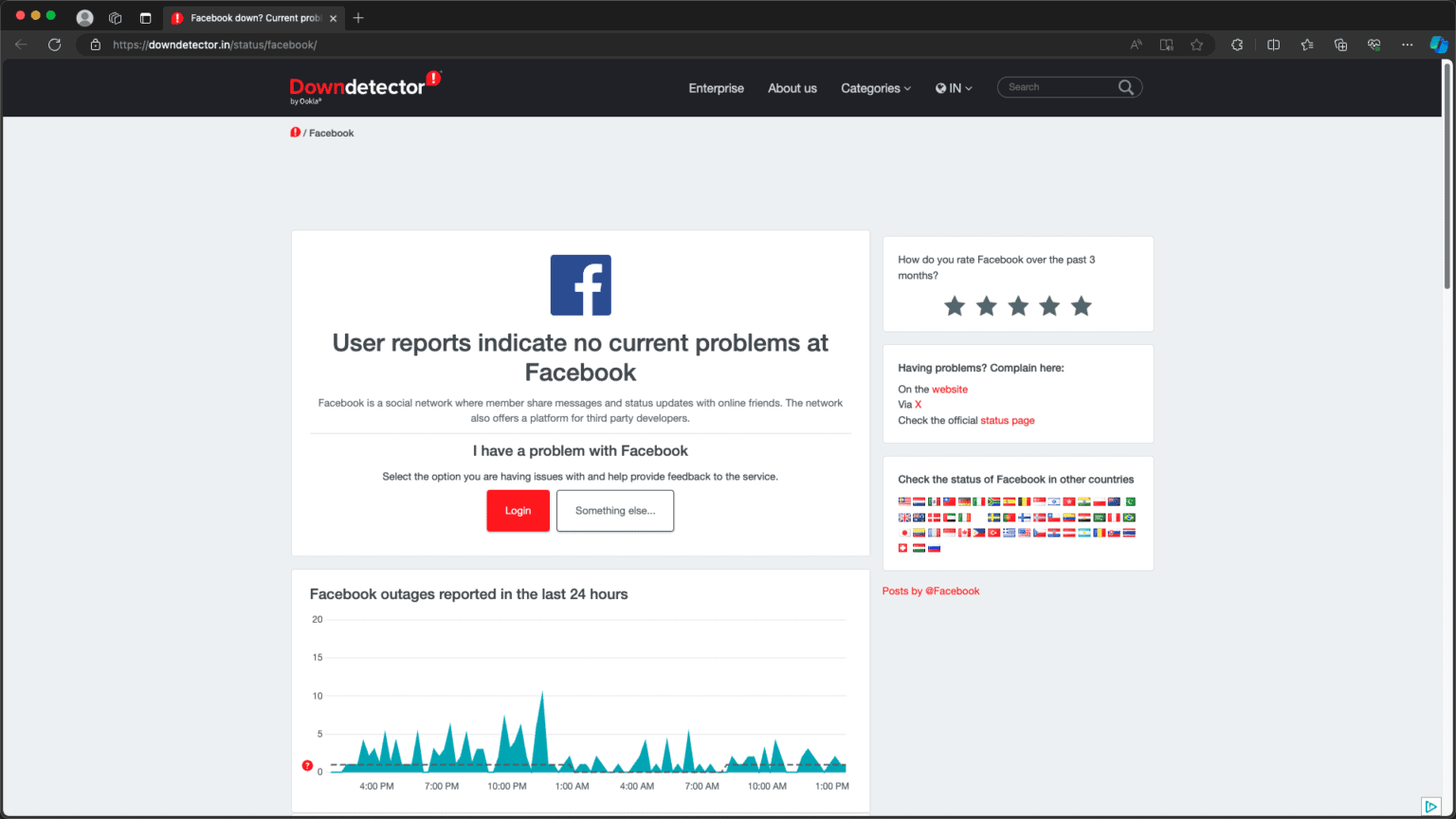Click the Downdetector logo
The image size is (1456, 819).
[365, 86]
